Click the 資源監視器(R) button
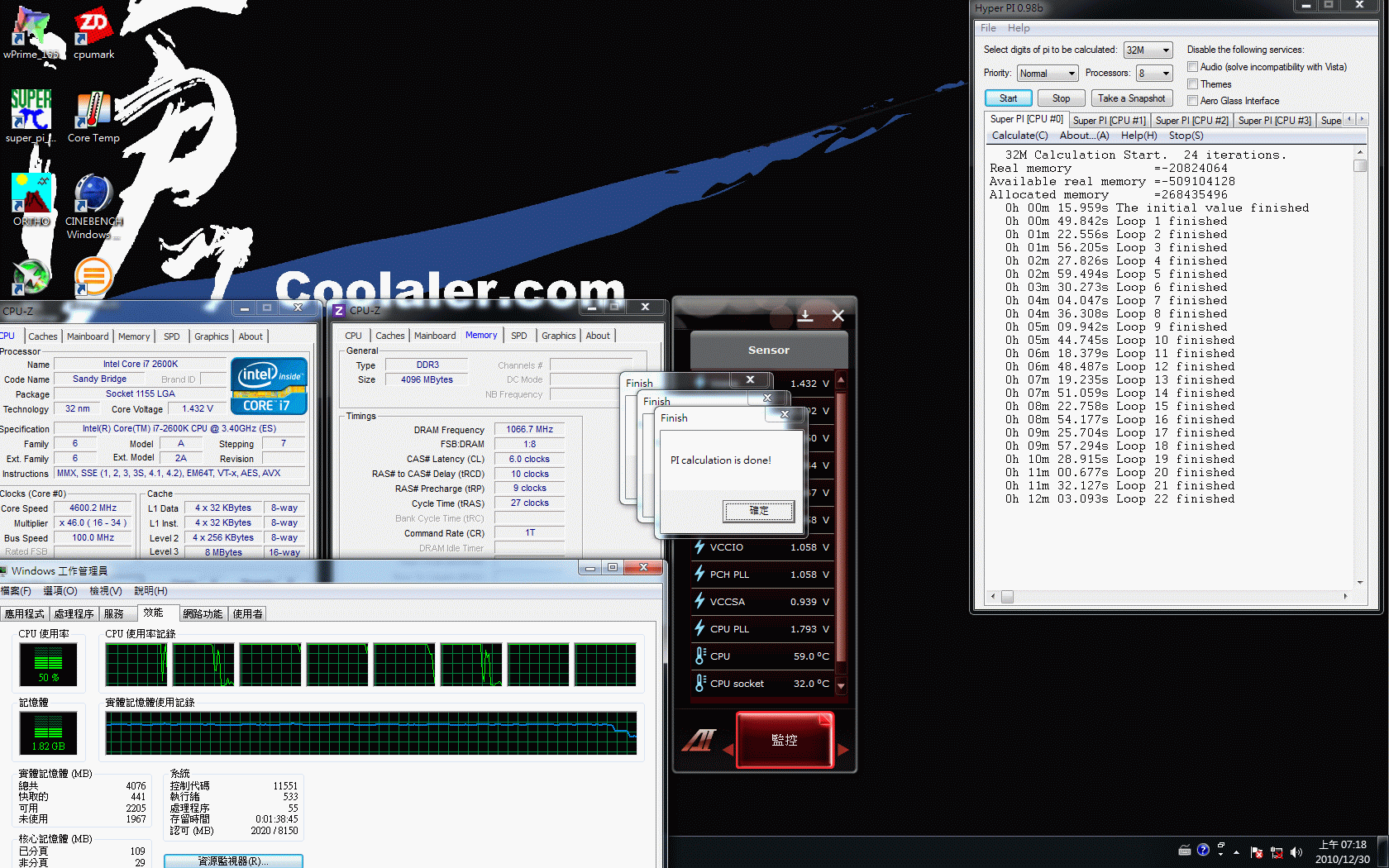The image size is (1389, 868). click(x=233, y=861)
